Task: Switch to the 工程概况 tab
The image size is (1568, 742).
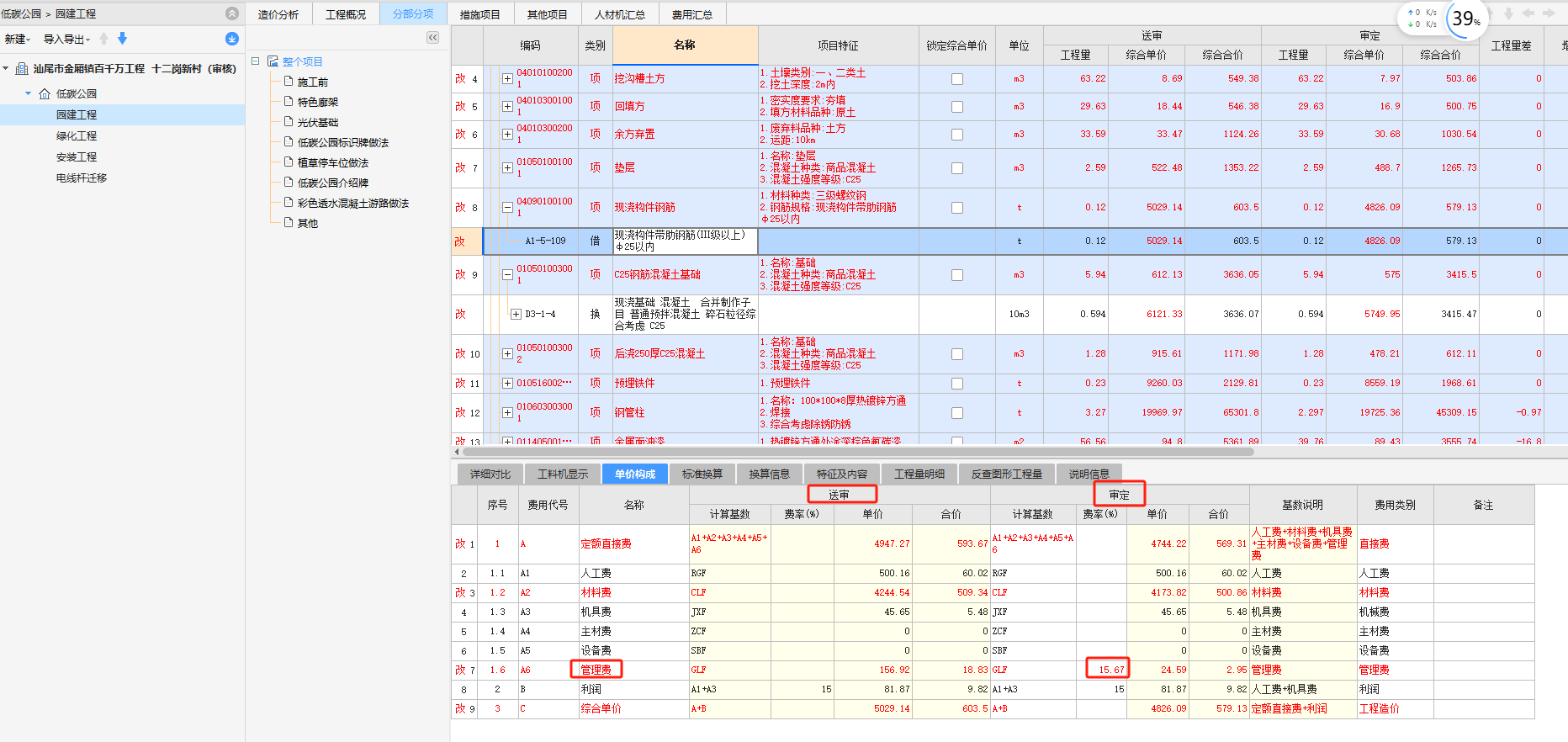Action: (x=346, y=14)
